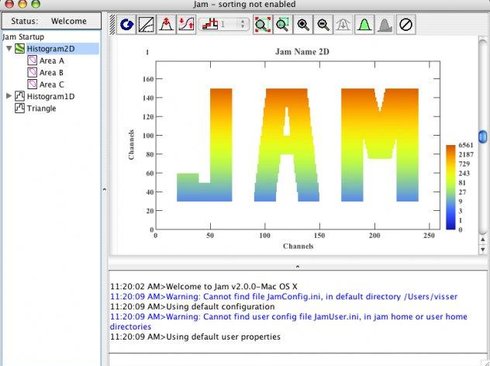Click the refresh/update display icon
490x366 pixels.
coord(126,24)
